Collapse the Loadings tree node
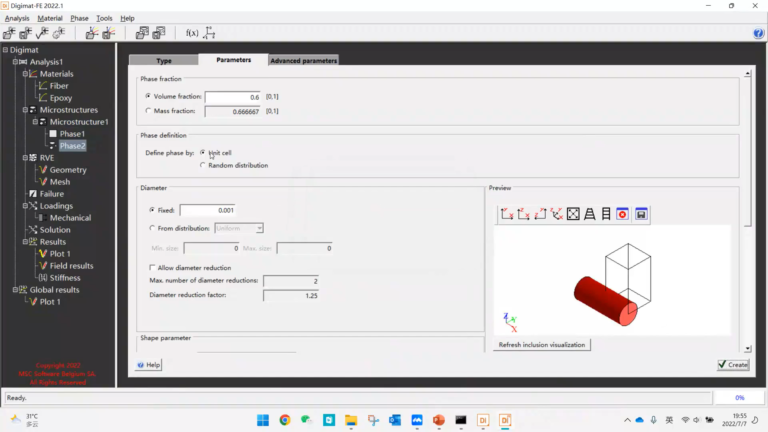Image resolution: width=768 pixels, height=432 pixels. [x=25, y=206]
